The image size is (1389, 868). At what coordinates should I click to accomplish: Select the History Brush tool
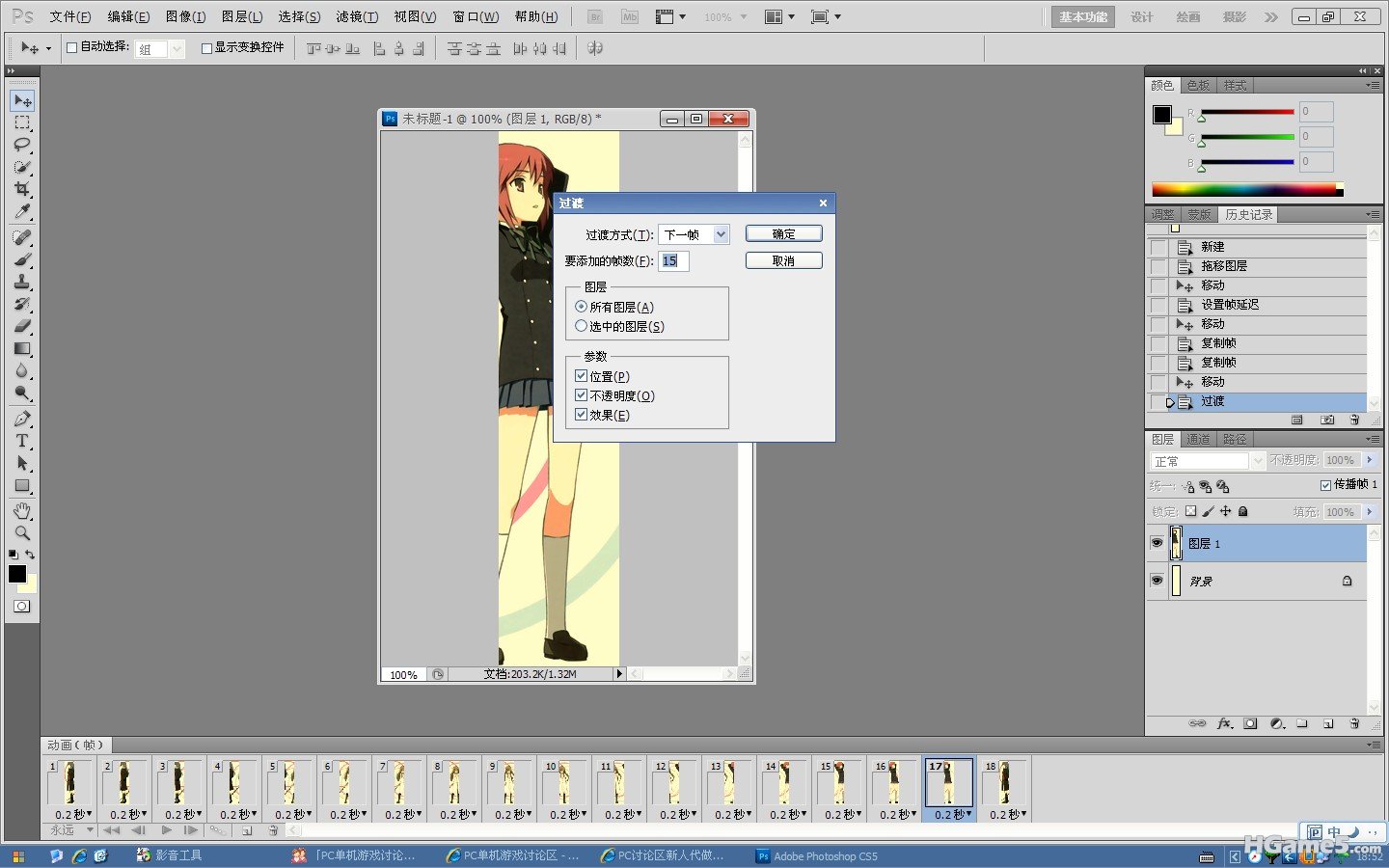[22, 304]
